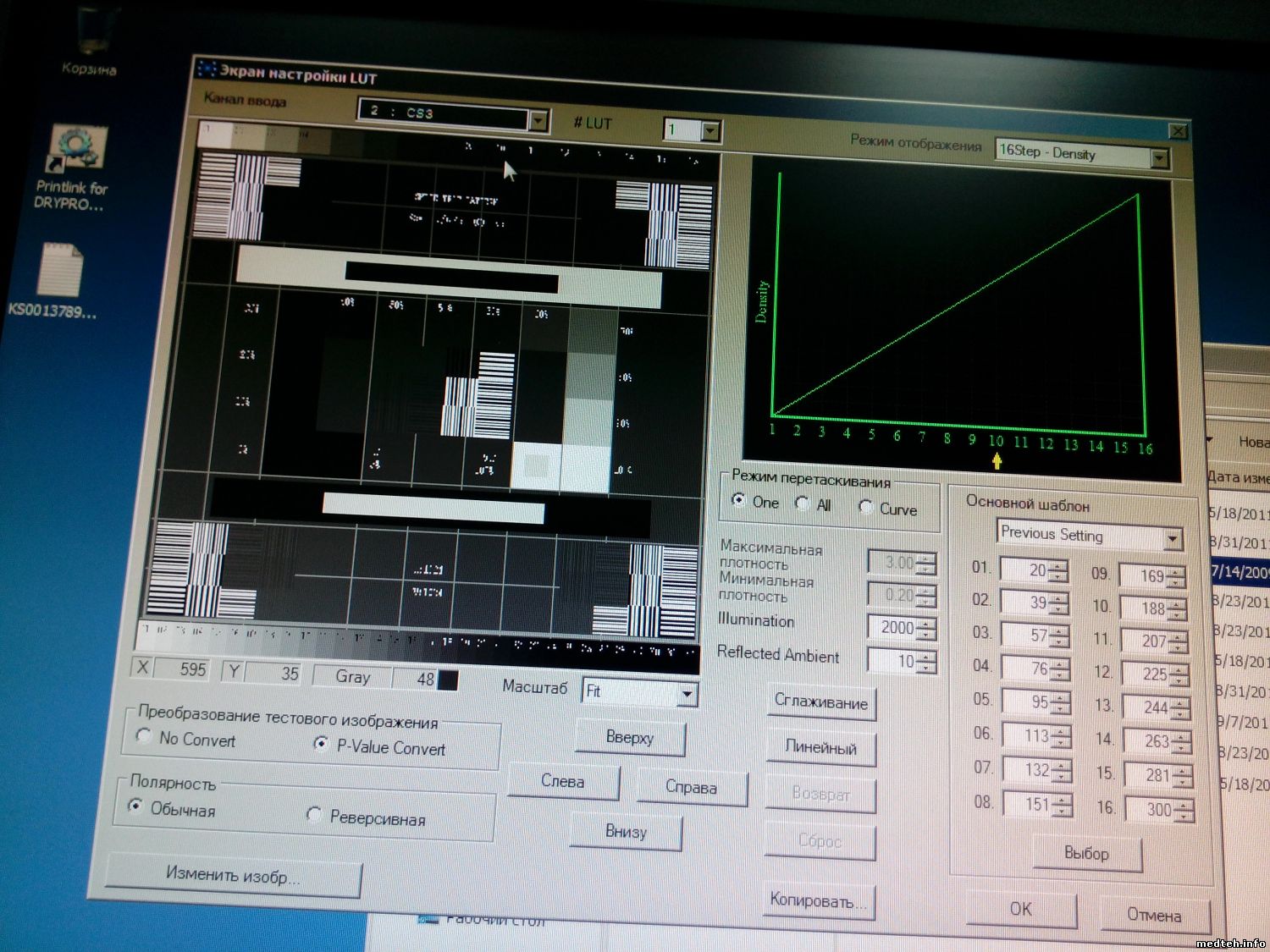This screenshot has width=1270, height=952.
Task: Increase step 01 density value with spinner
Action: tap(1057, 567)
